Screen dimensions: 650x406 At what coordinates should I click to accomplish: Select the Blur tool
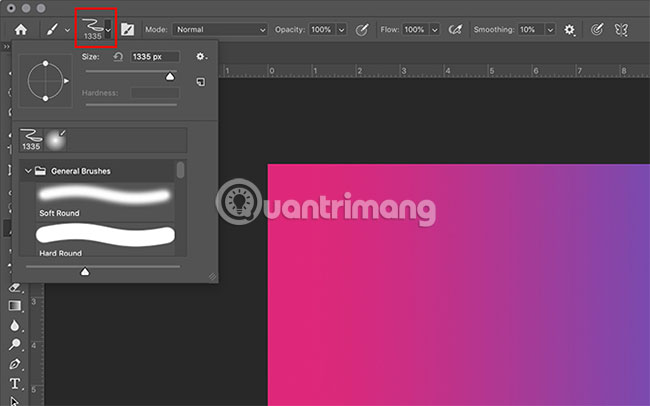click(15, 326)
